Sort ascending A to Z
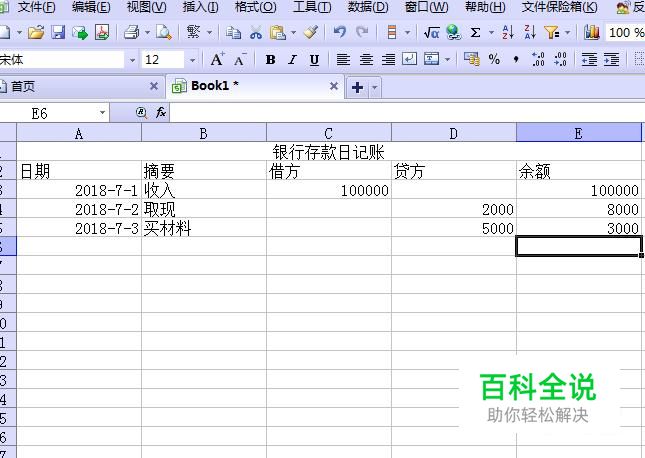 tap(508, 33)
